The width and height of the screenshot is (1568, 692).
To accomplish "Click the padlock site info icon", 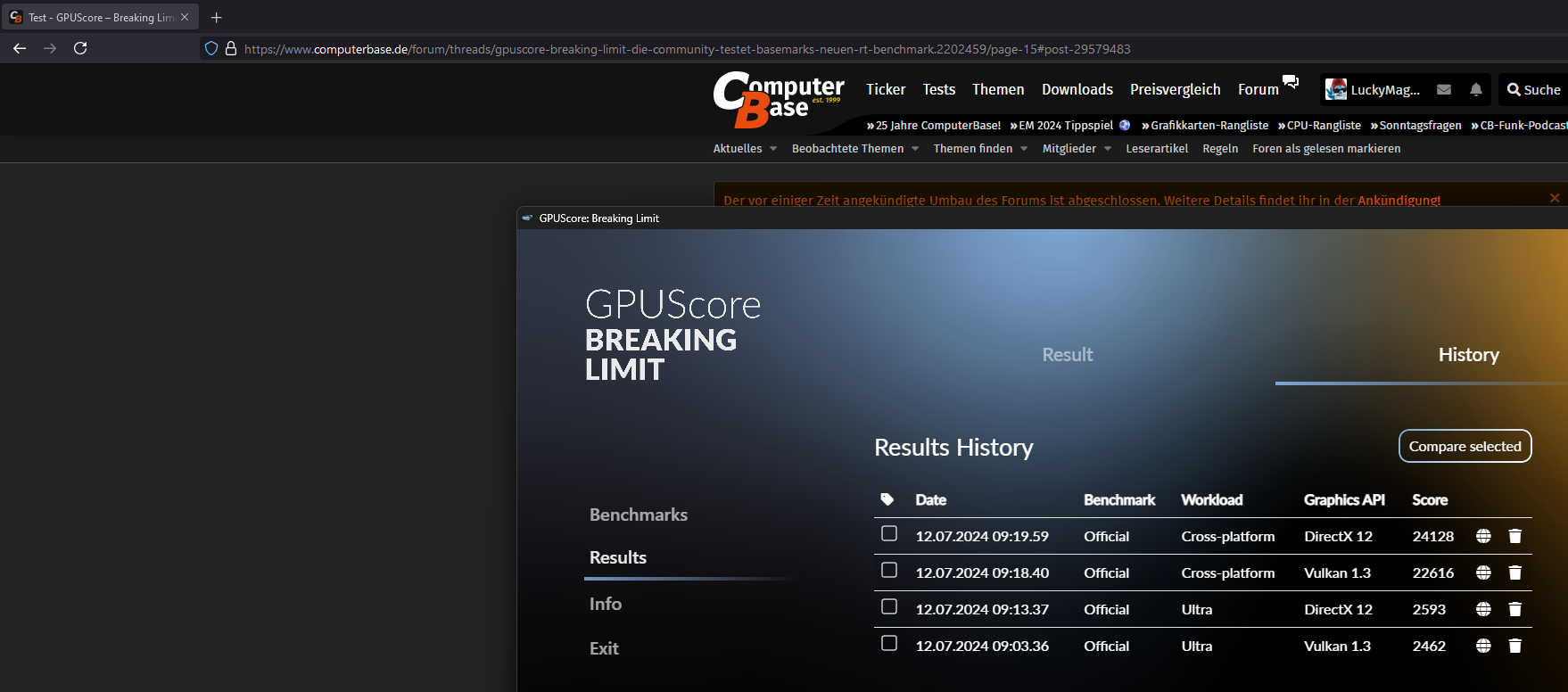I will click(x=231, y=49).
